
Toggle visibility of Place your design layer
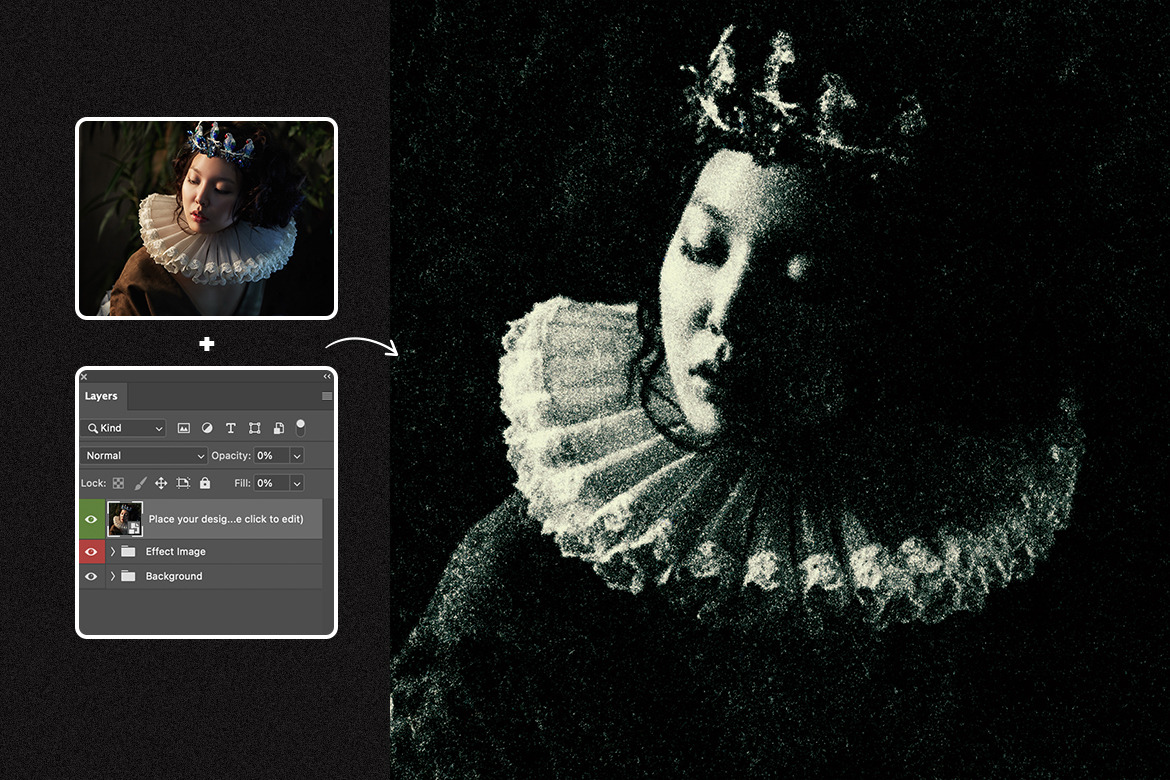(92, 519)
